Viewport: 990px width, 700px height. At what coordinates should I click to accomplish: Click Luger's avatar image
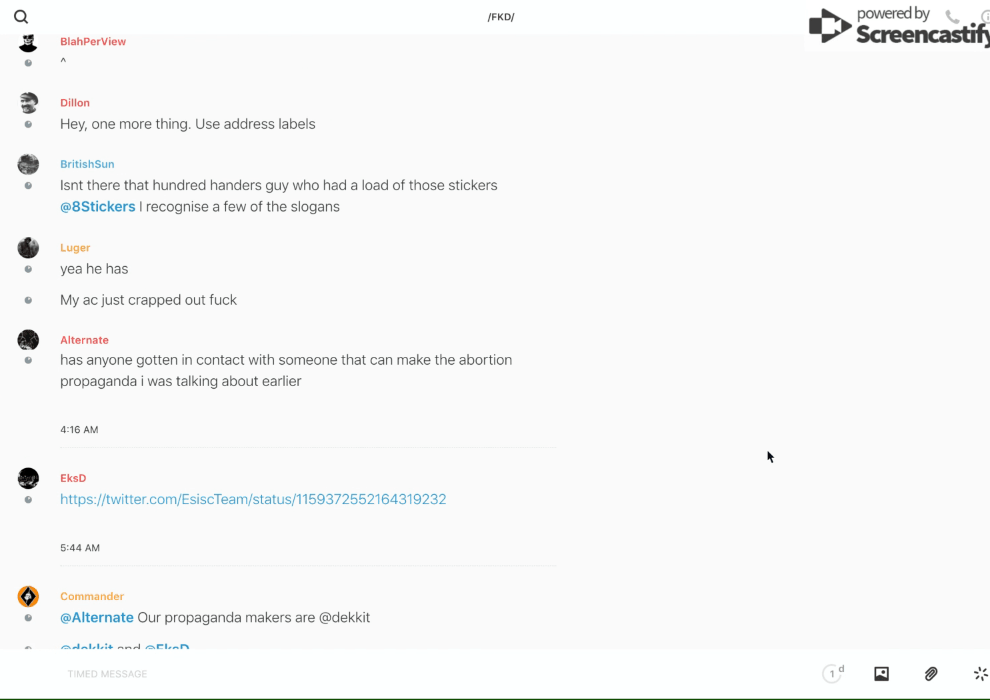28,248
